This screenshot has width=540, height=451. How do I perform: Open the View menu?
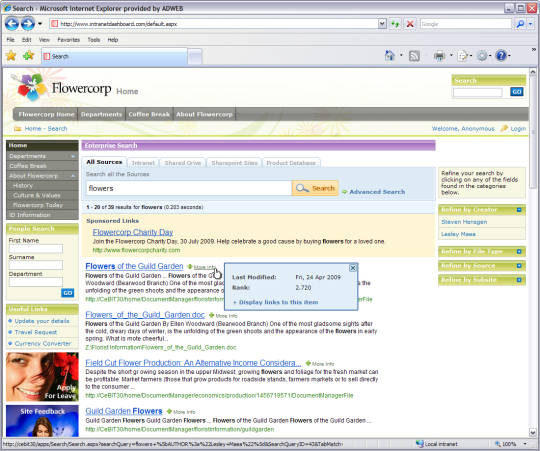tap(44, 40)
